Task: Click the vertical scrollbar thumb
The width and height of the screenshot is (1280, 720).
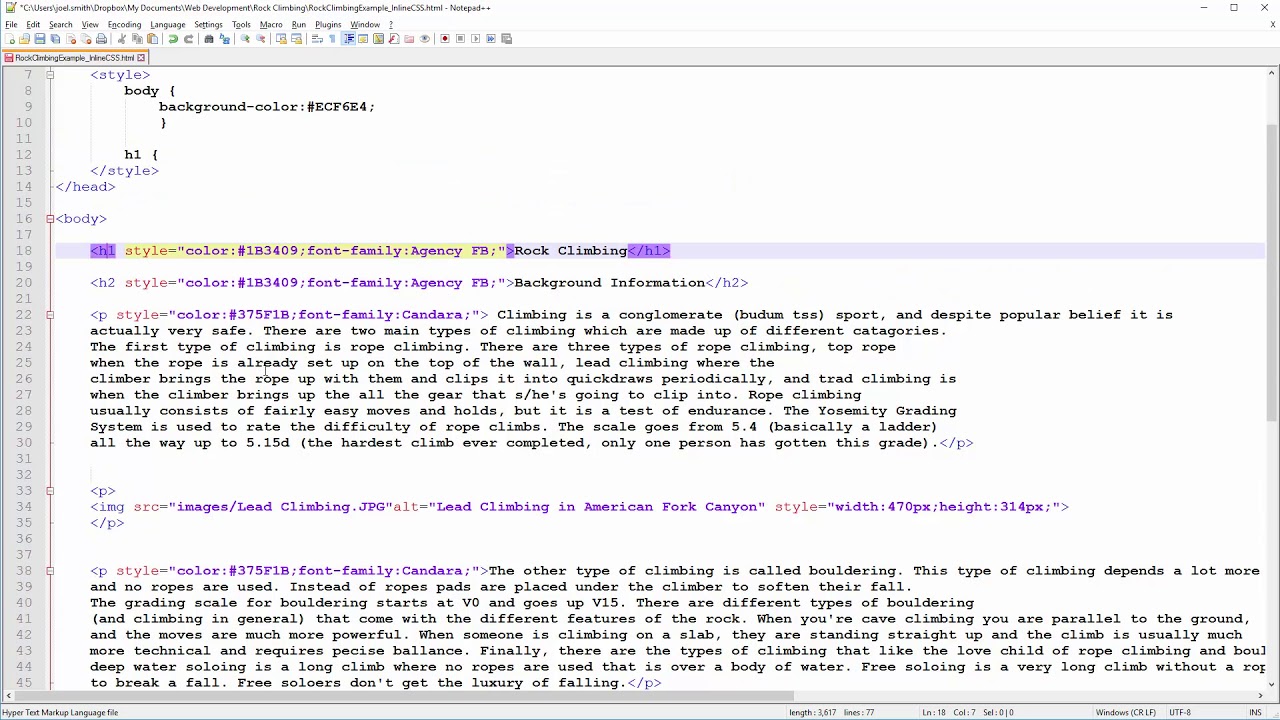Action: (1272, 272)
